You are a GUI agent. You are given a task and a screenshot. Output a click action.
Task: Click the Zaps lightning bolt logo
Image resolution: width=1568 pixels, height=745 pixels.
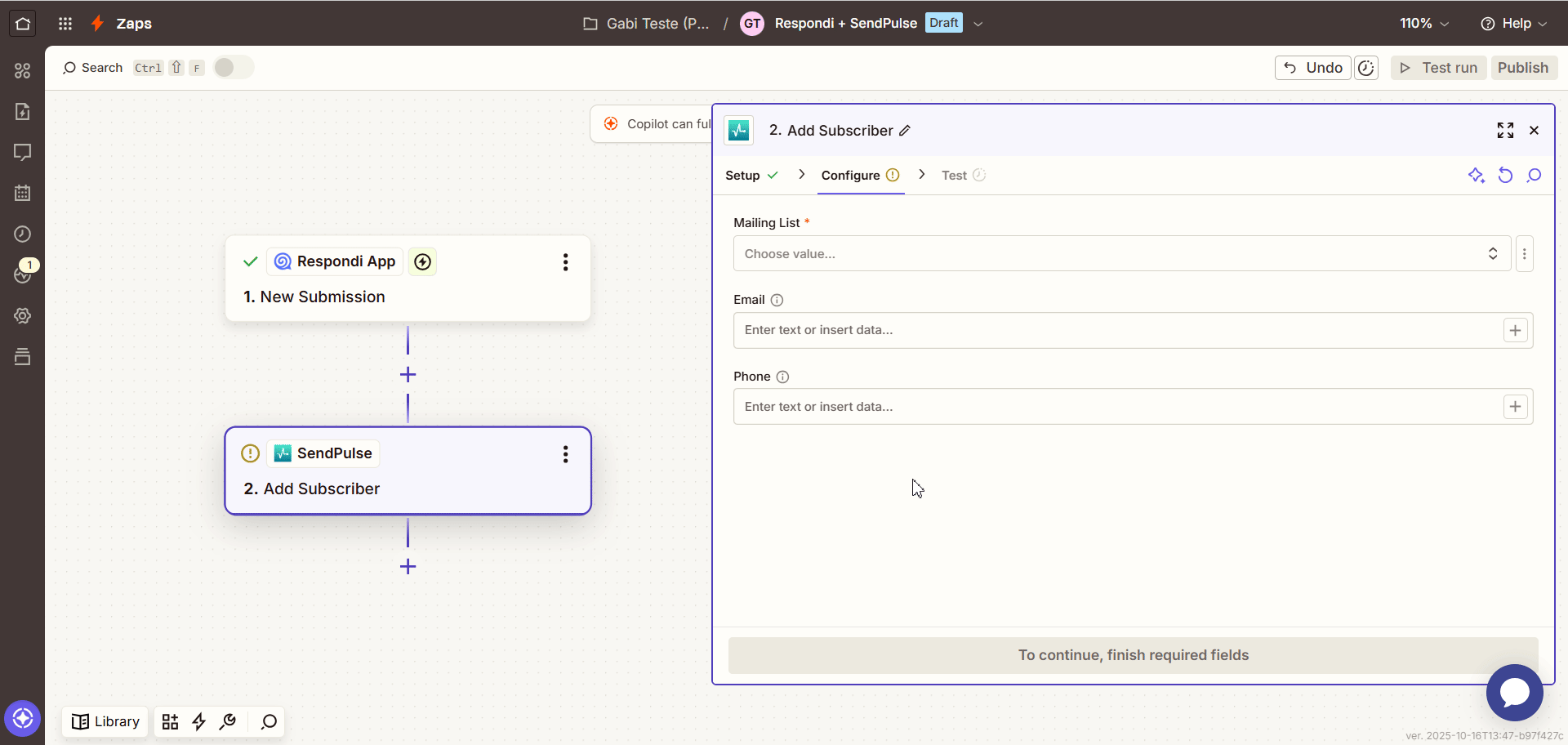click(x=98, y=24)
